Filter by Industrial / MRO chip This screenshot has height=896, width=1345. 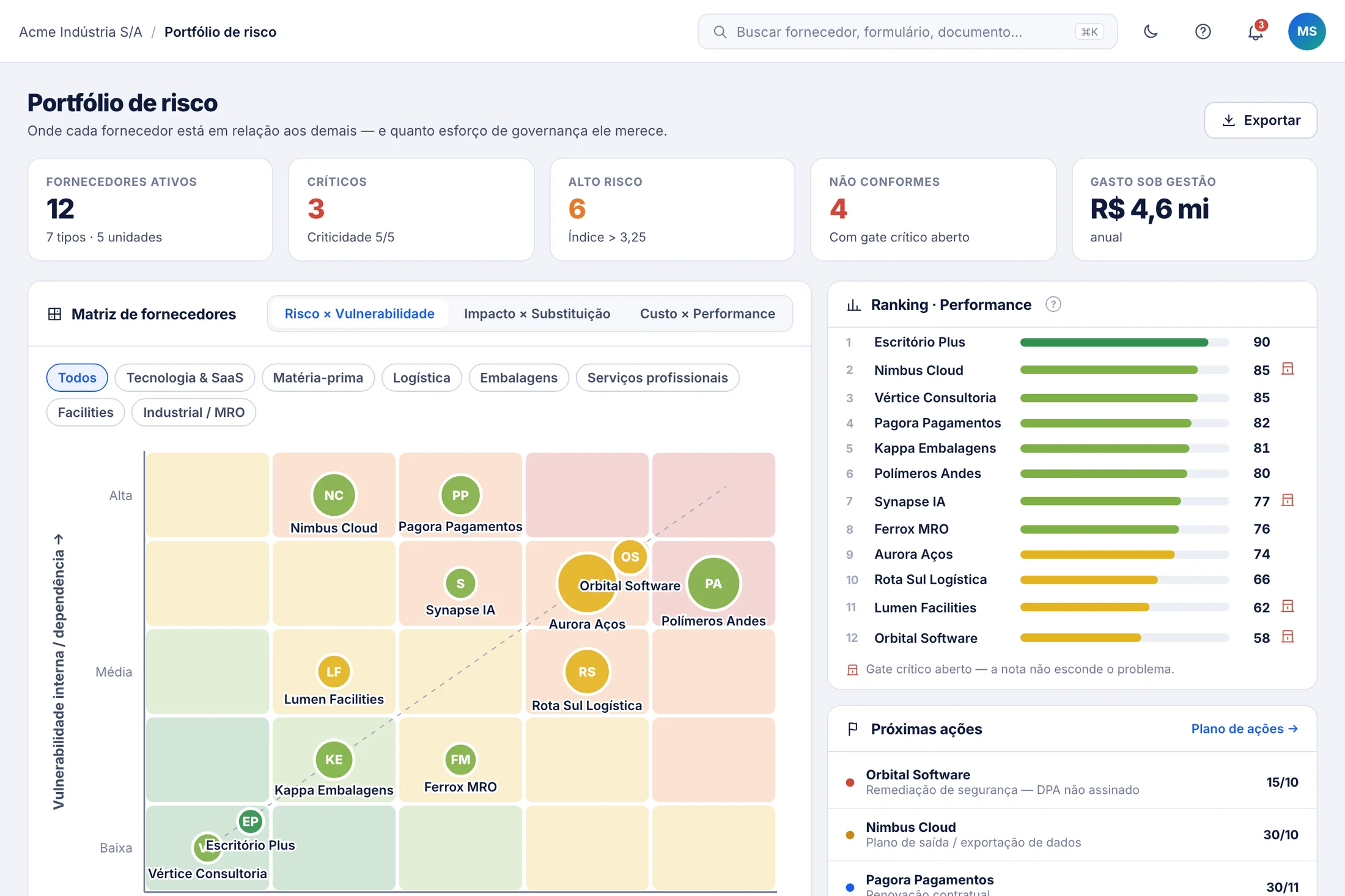point(194,413)
